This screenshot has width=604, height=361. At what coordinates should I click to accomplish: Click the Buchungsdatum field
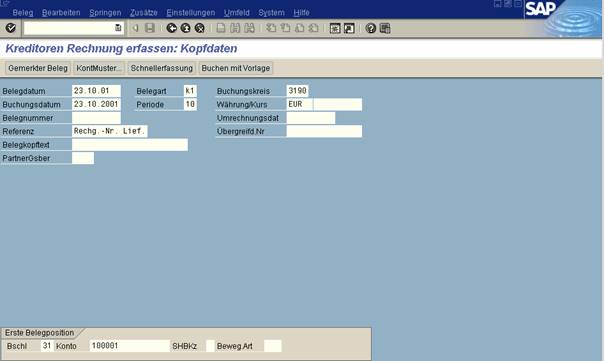96,104
